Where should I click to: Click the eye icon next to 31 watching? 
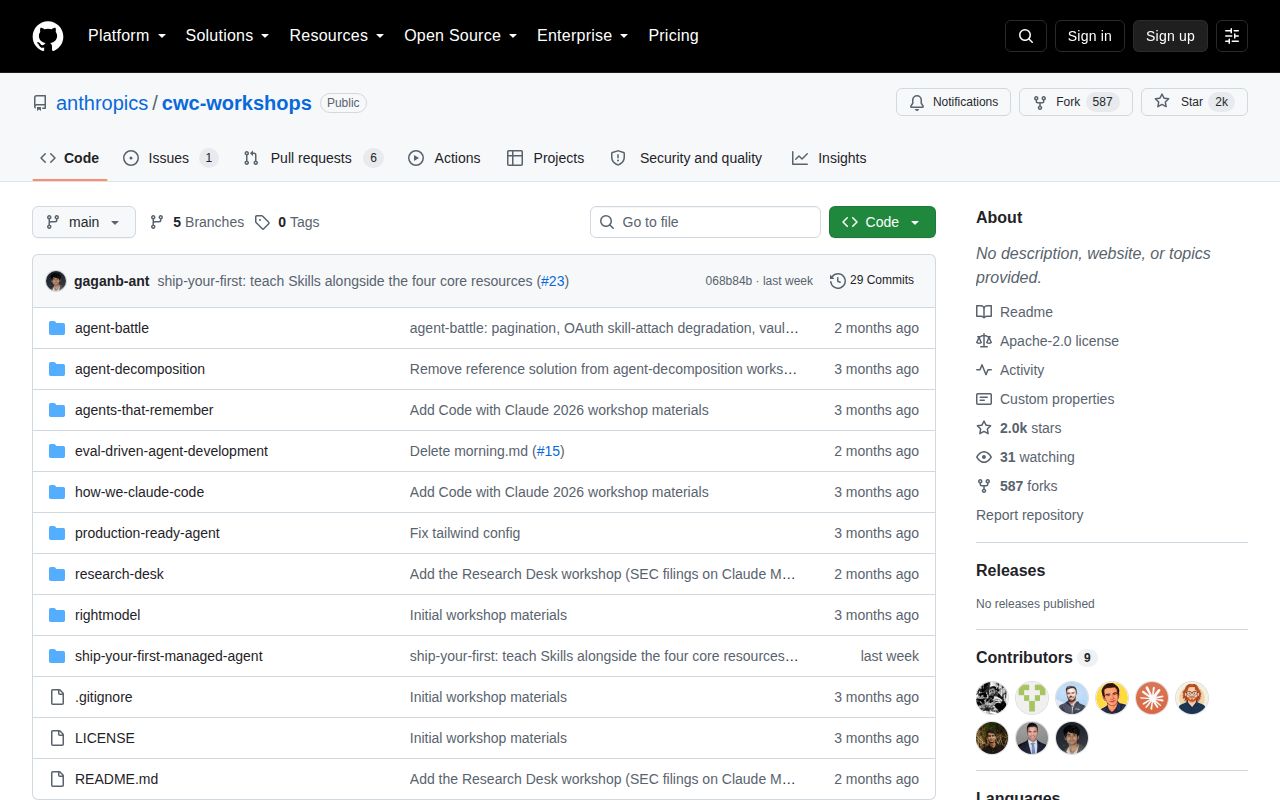tap(984, 457)
